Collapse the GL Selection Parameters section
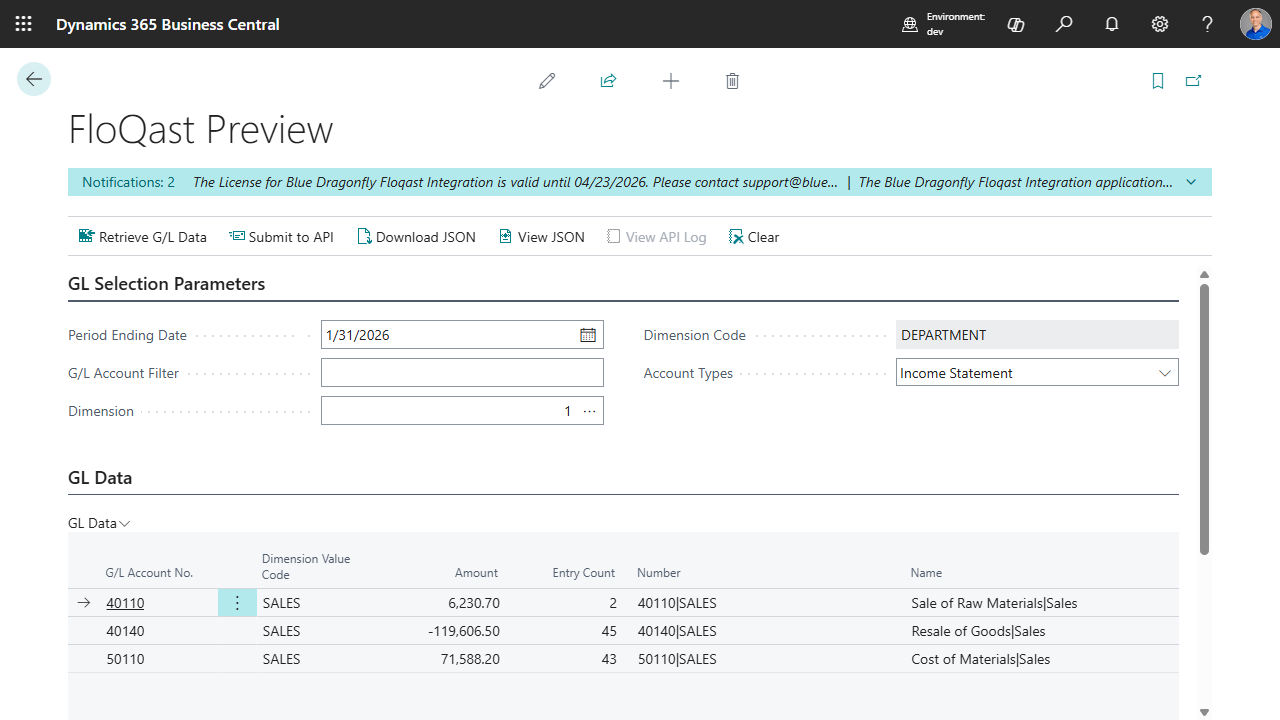Screen dimensions: 1280x720 click(x=166, y=284)
